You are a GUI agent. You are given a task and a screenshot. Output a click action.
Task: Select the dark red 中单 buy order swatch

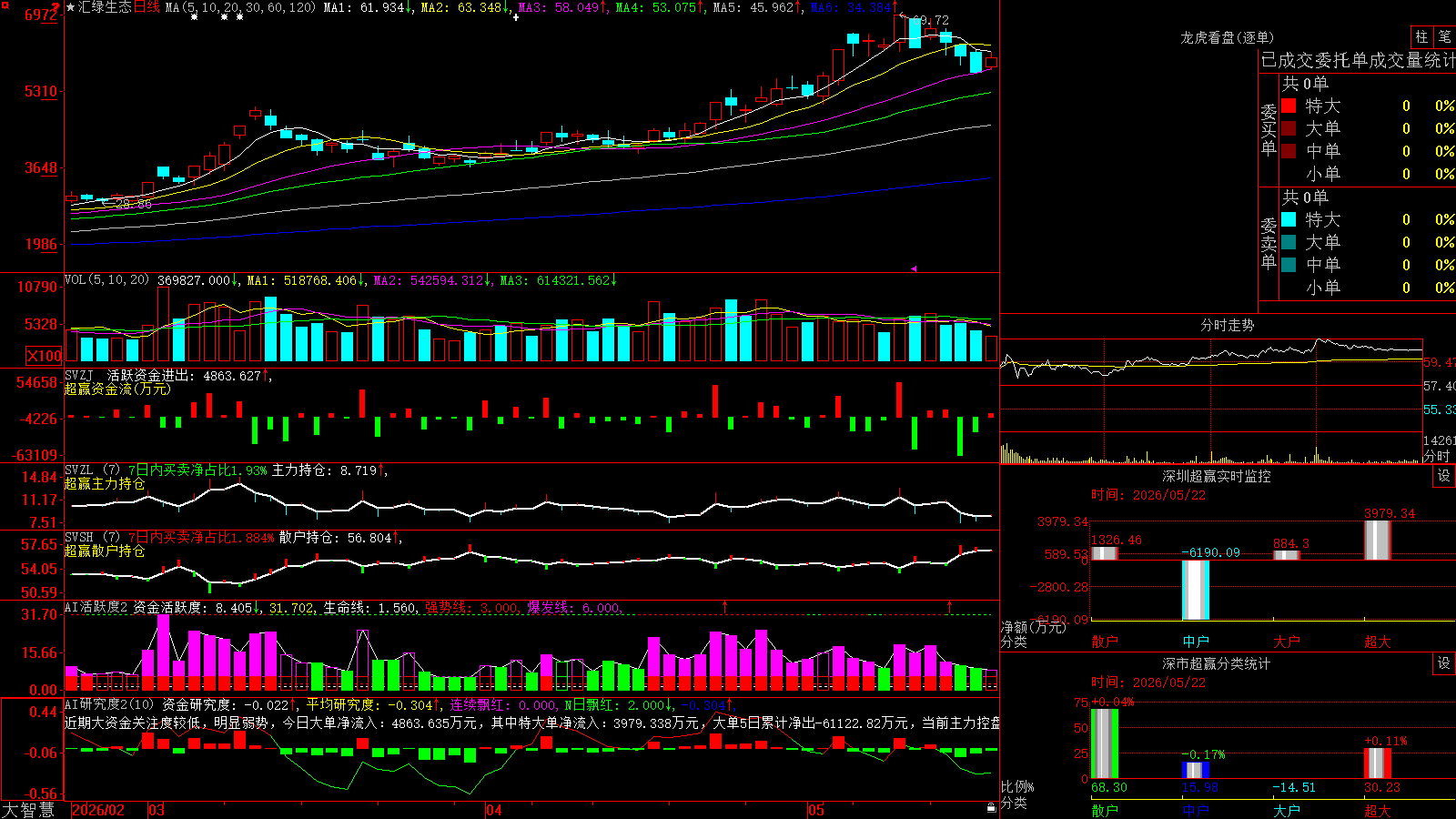(1289, 151)
